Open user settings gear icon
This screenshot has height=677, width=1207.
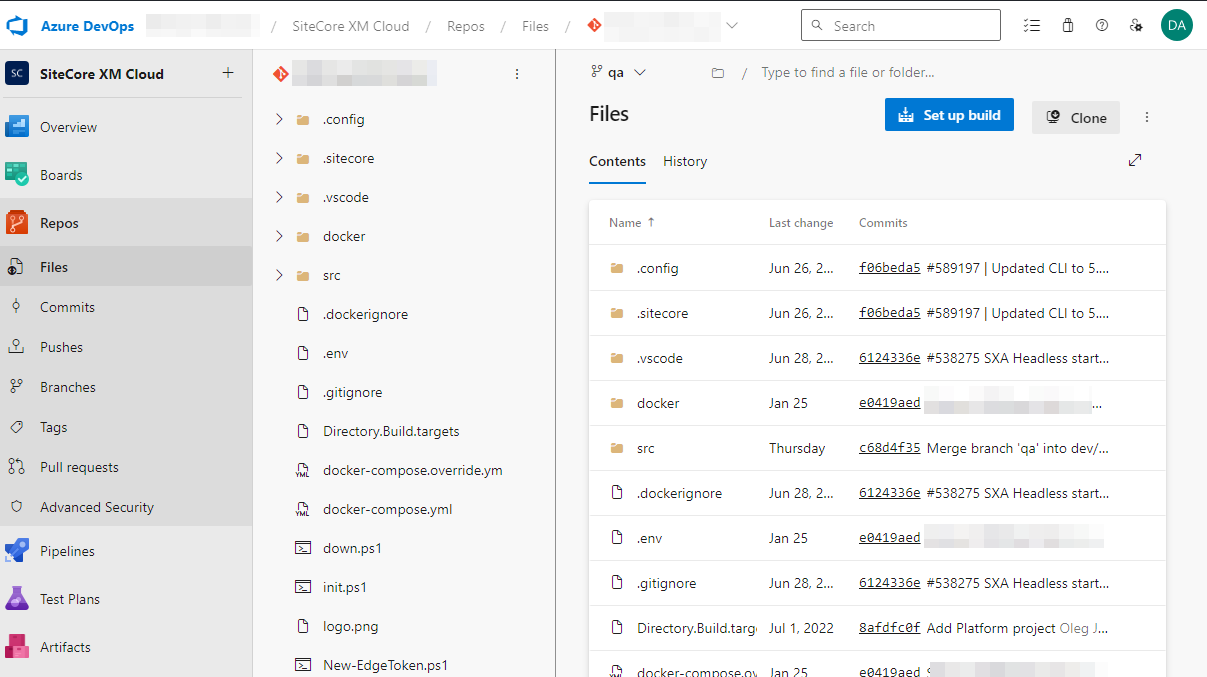click(x=1136, y=24)
